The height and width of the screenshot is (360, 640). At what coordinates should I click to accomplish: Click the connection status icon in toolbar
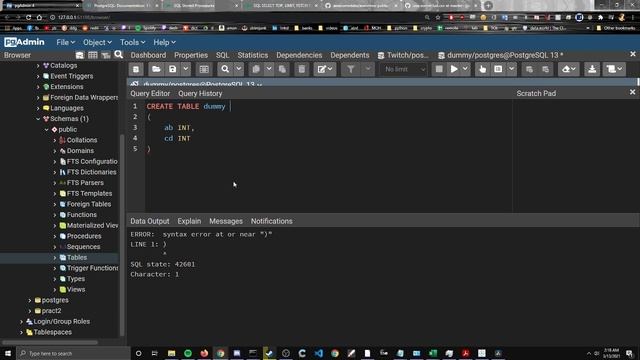136,69
